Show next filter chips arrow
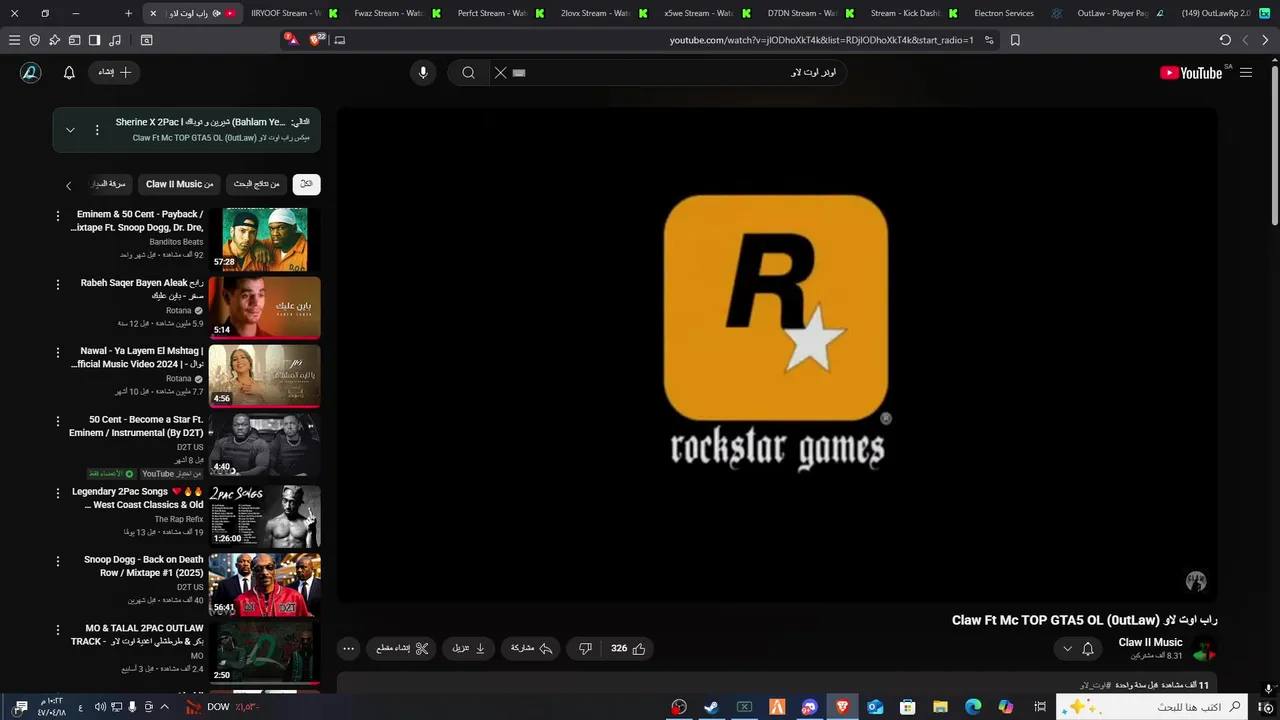The height and width of the screenshot is (720, 1280). click(x=68, y=185)
